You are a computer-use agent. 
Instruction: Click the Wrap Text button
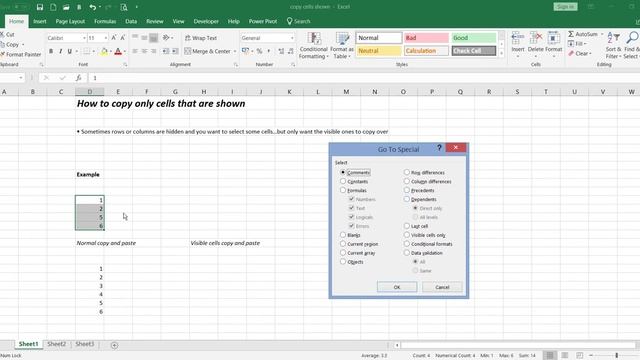201,38
